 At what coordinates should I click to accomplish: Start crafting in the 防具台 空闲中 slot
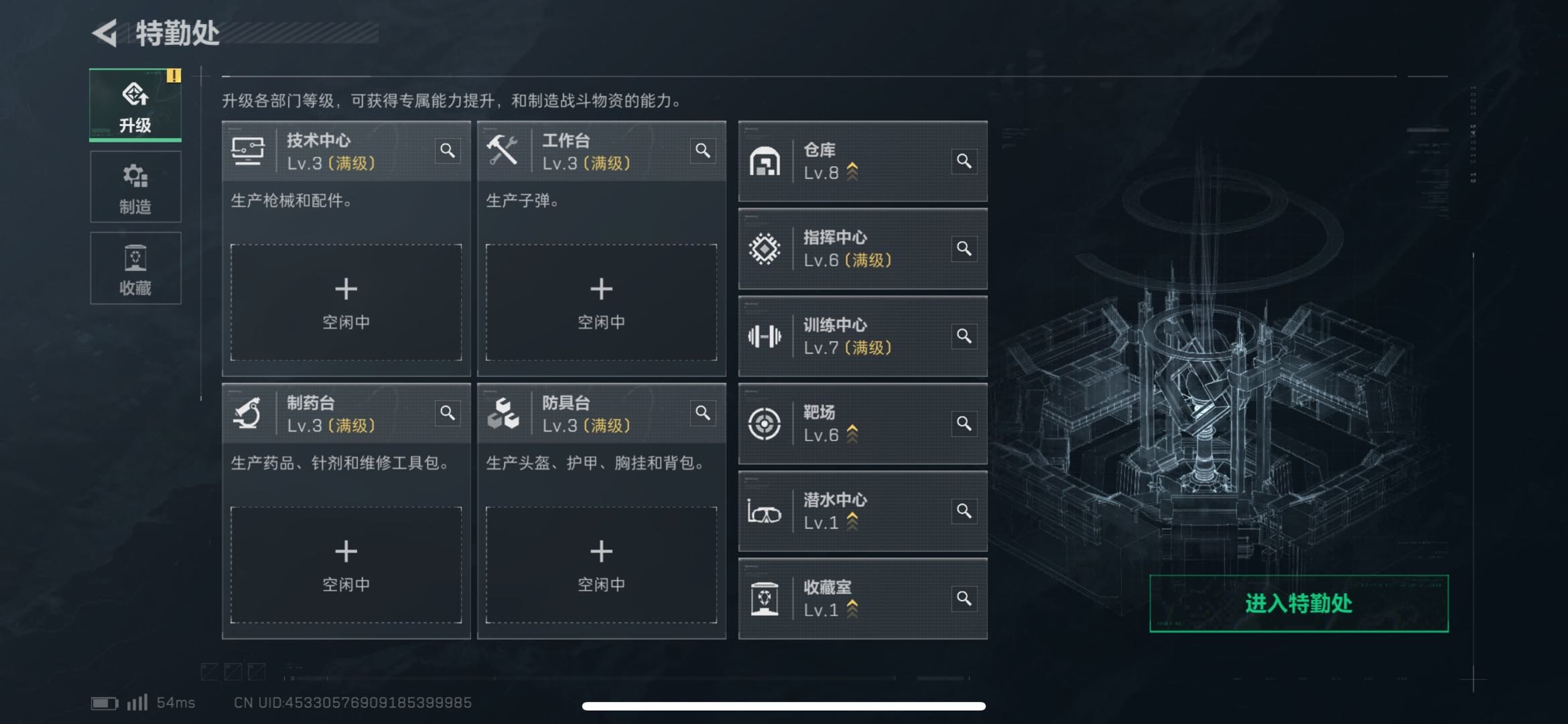(x=601, y=565)
